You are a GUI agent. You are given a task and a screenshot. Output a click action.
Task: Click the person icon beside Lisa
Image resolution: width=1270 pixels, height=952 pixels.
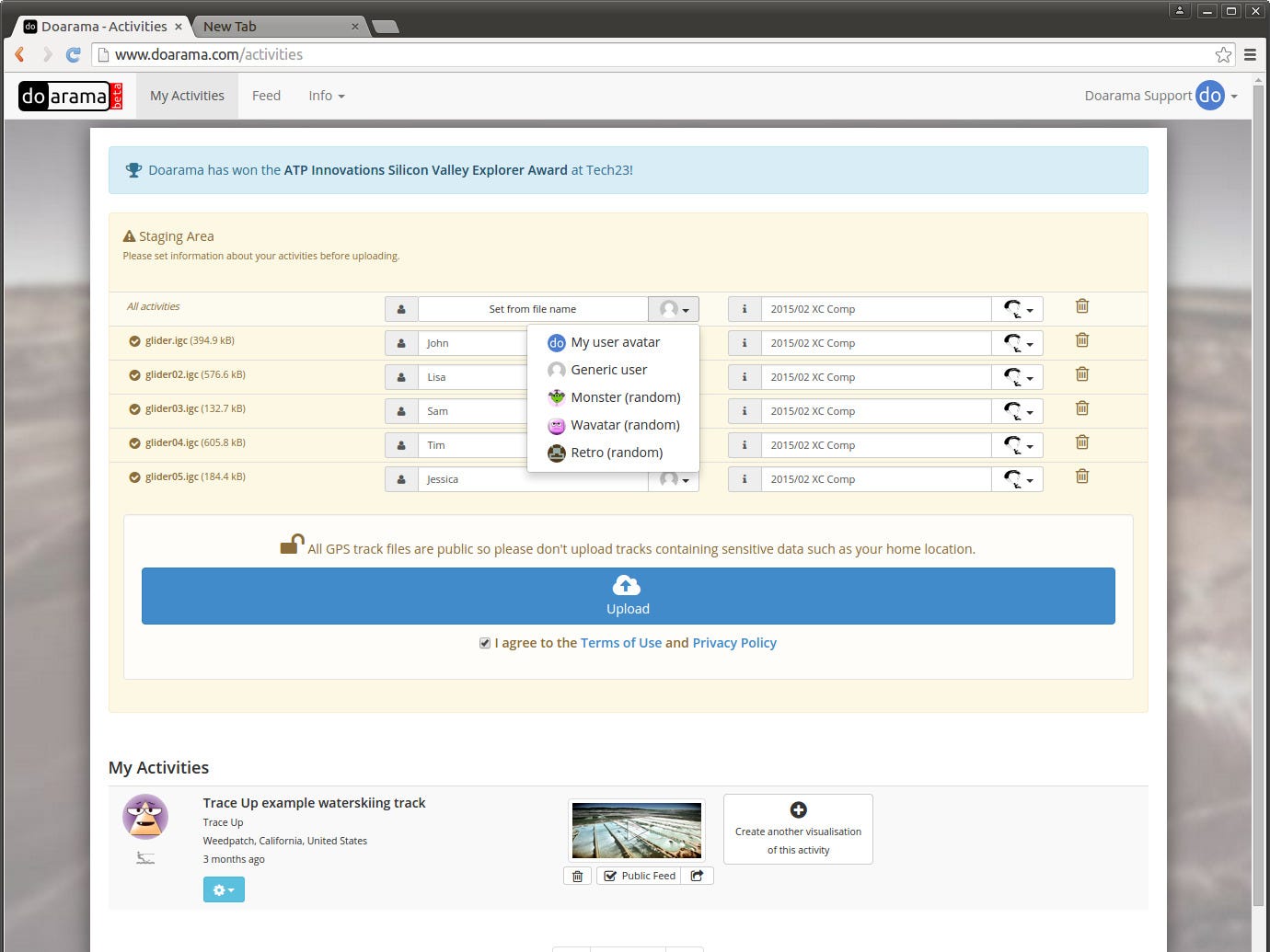(x=401, y=377)
